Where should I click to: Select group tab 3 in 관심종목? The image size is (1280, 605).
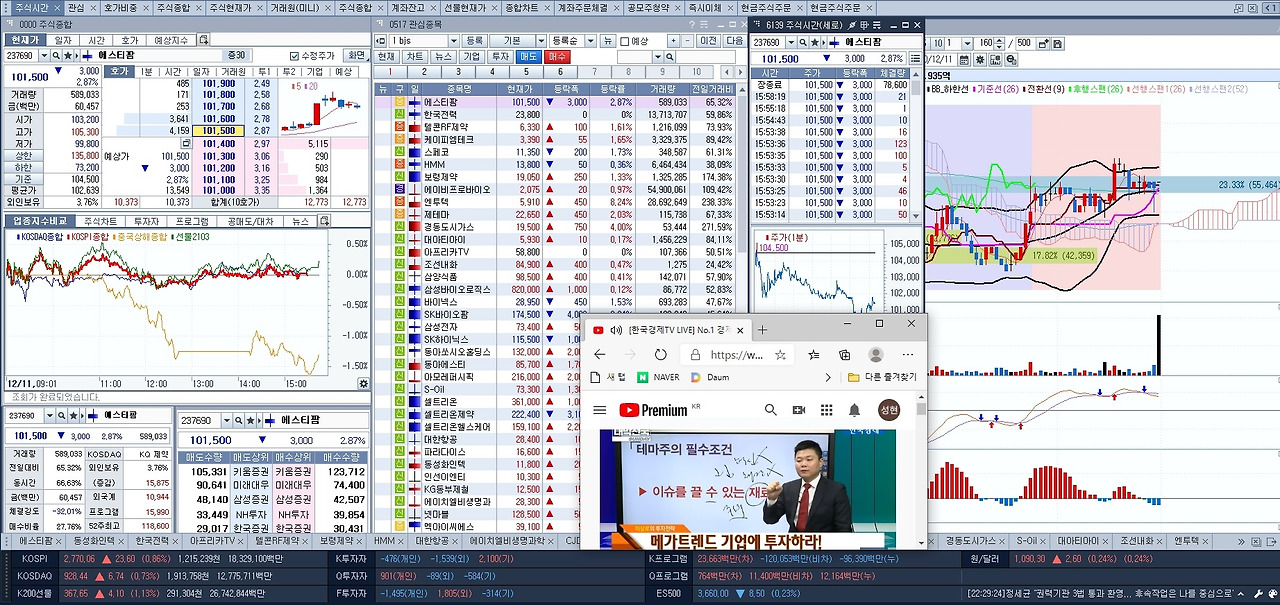click(x=457, y=72)
